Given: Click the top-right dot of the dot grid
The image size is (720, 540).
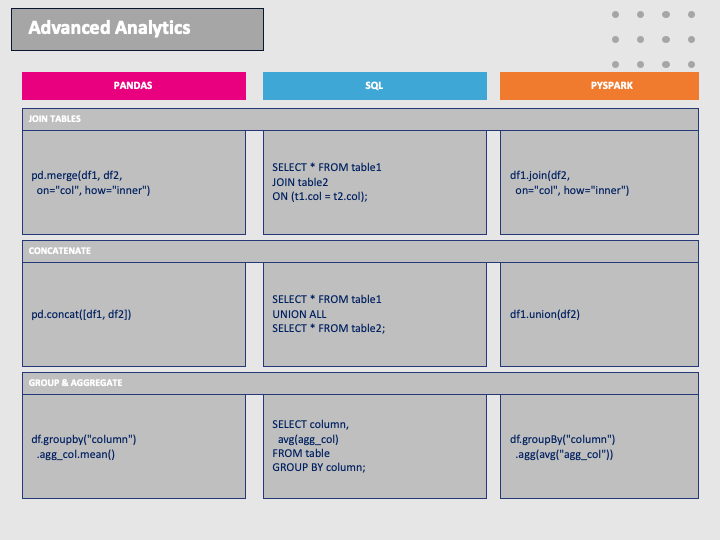Looking at the screenshot, I should (691, 15).
